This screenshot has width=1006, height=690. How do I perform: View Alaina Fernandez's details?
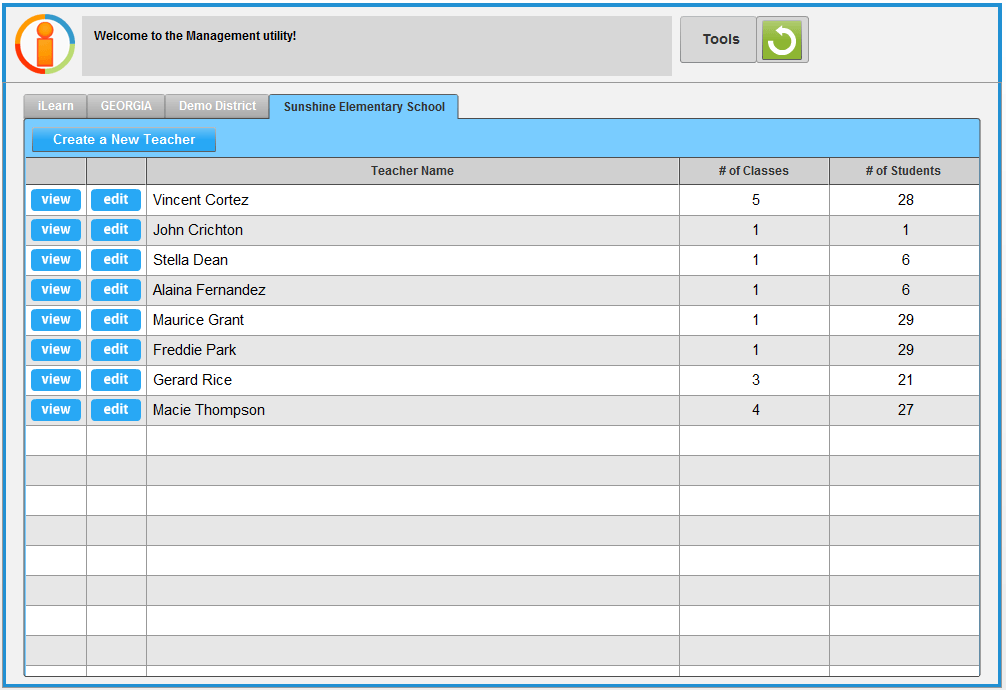click(56, 290)
